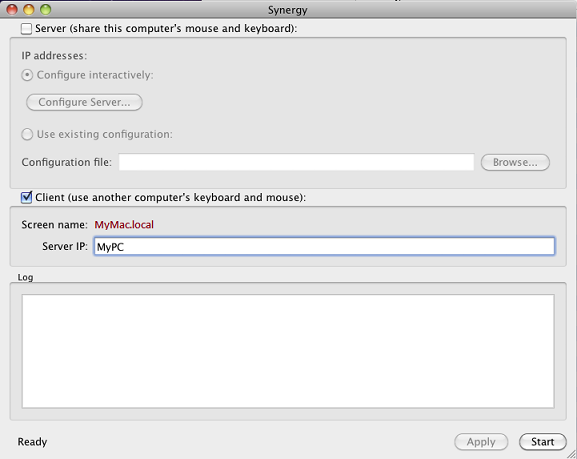Click the resize grip in the window corner
577x459 pixels.
[571, 454]
